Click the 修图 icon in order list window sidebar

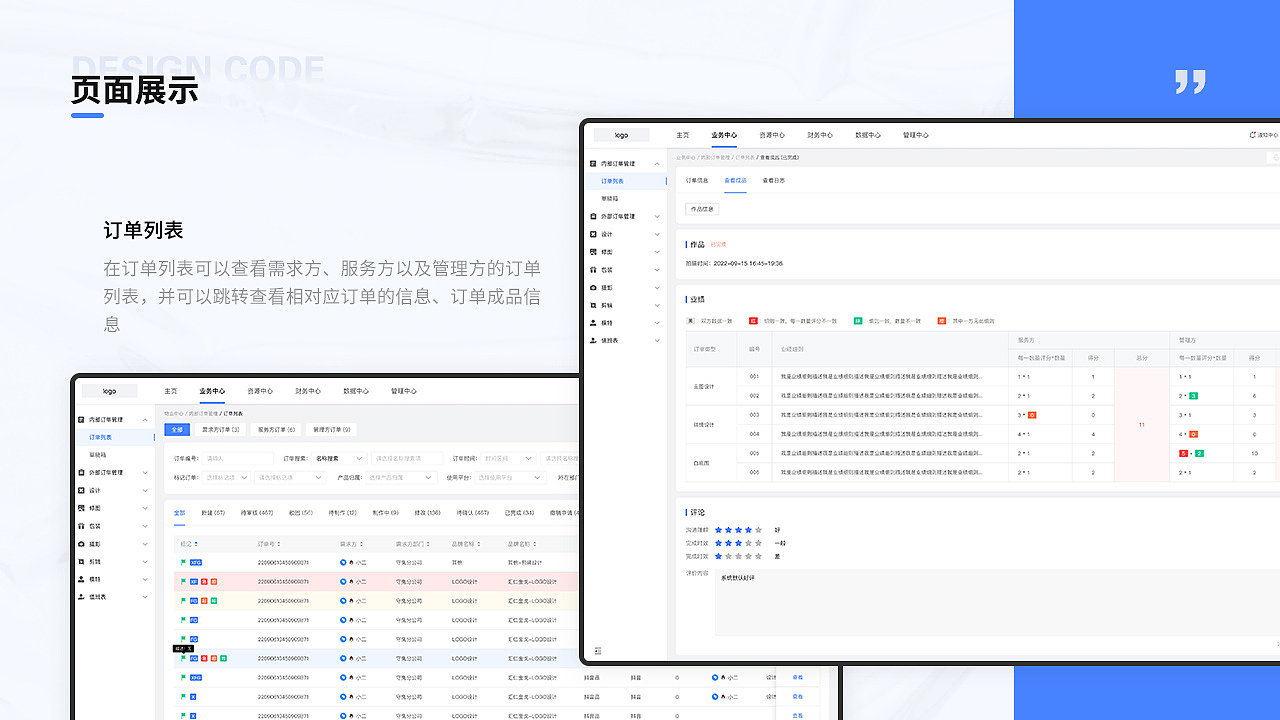coord(81,508)
